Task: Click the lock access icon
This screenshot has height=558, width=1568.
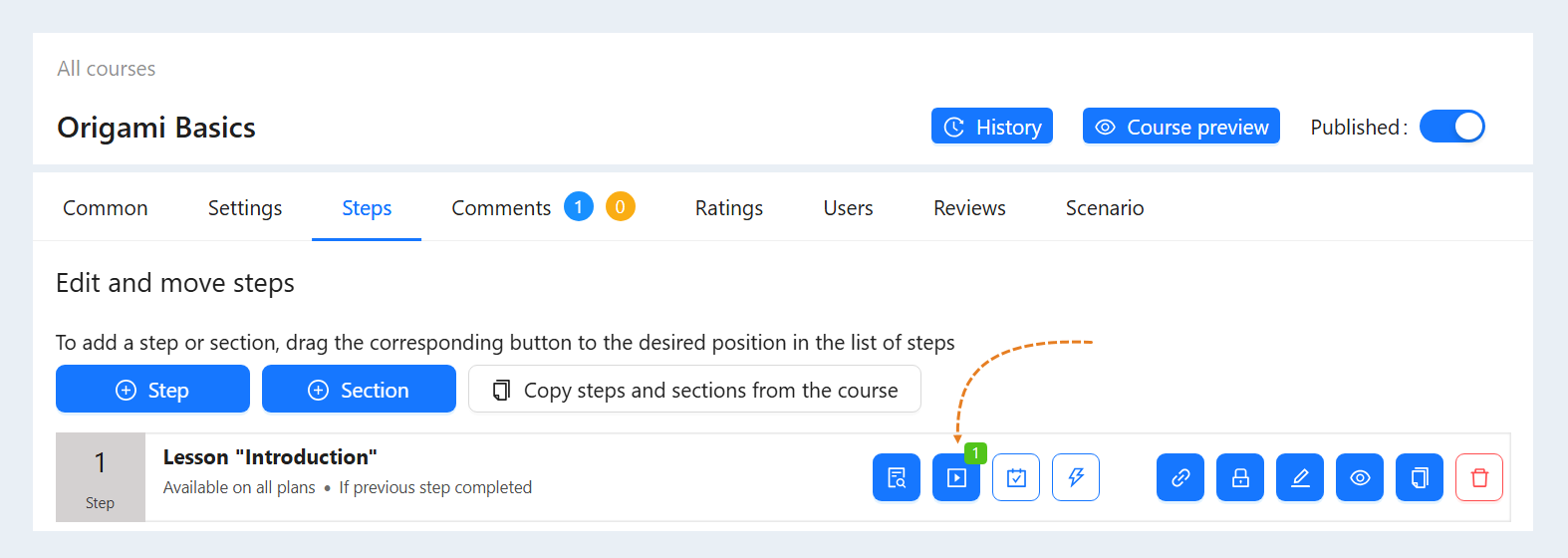Action: pyautogui.click(x=1240, y=477)
